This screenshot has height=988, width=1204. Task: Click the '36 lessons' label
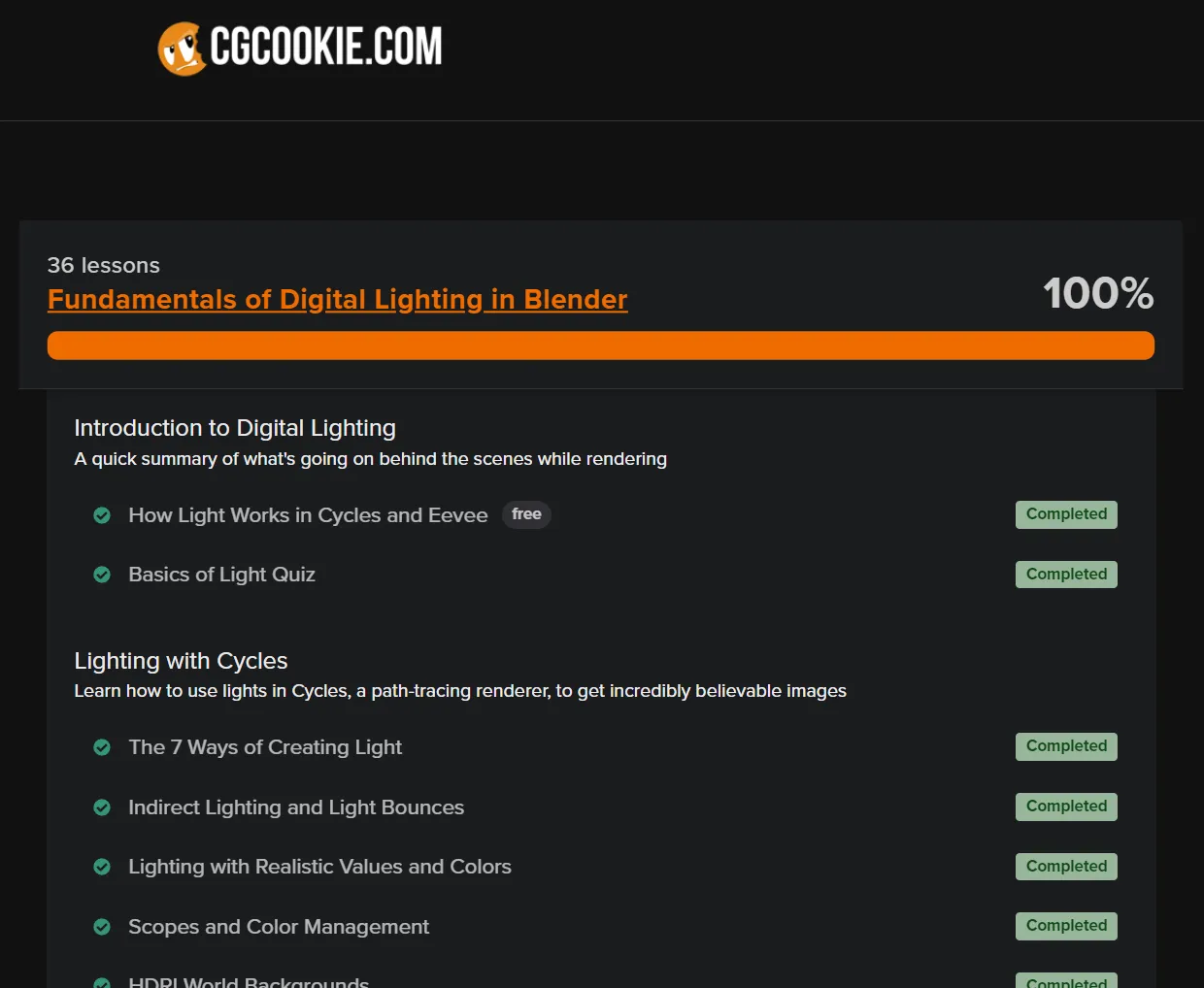104,265
